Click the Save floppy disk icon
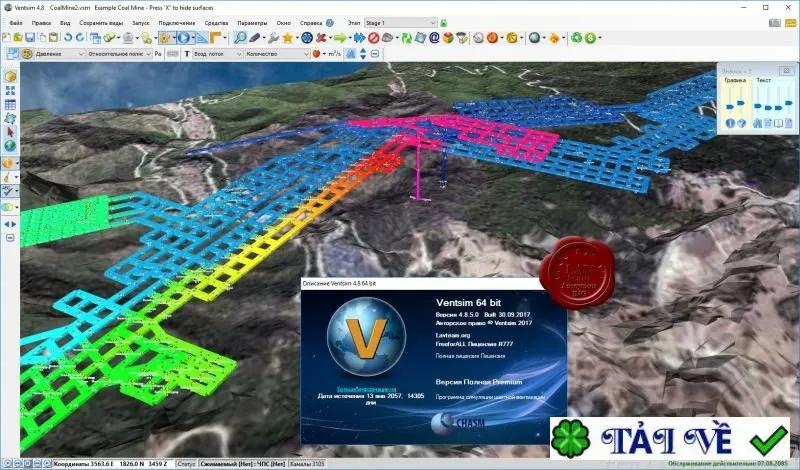The width and height of the screenshot is (800, 470). click(30, 37)
